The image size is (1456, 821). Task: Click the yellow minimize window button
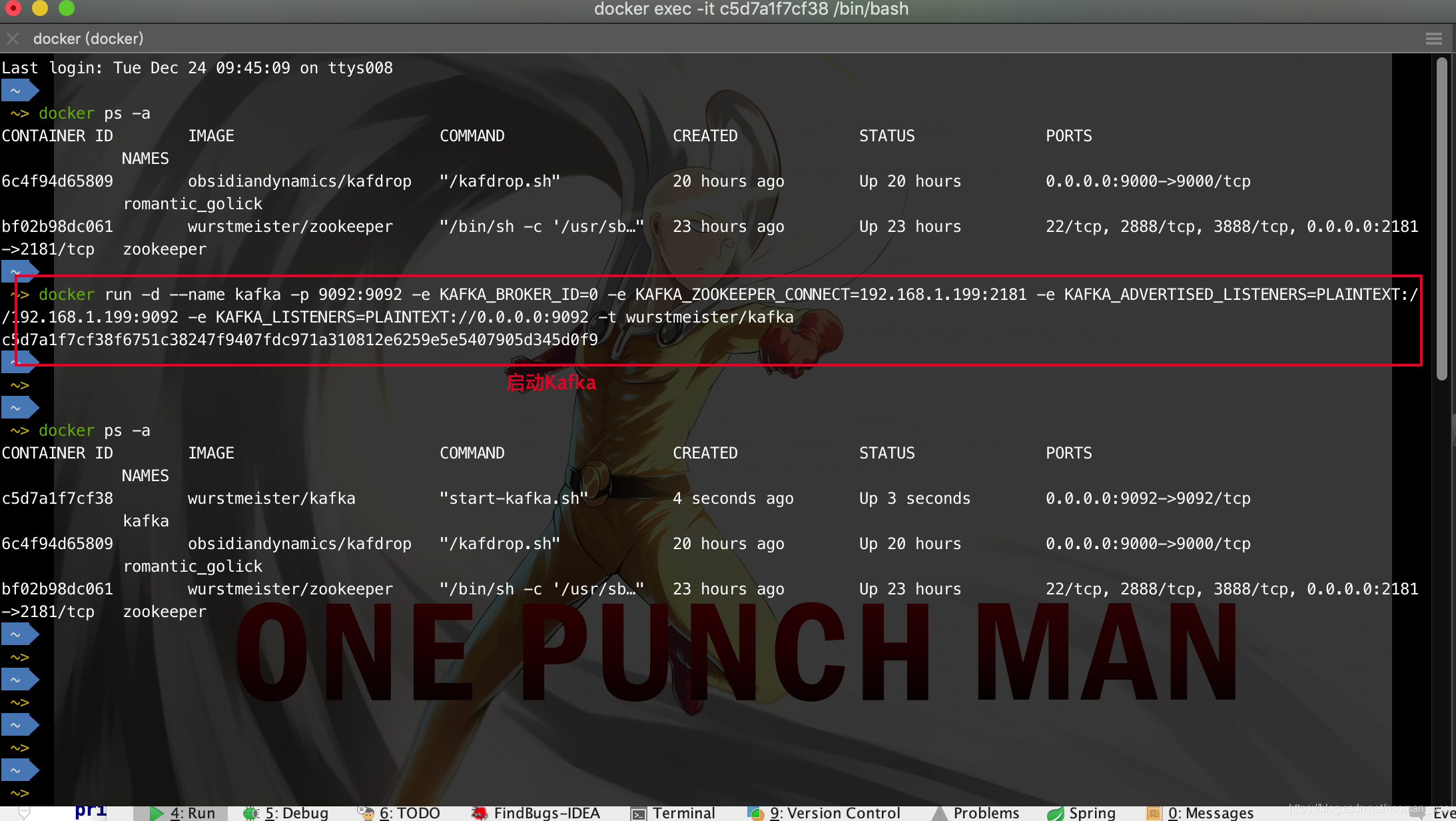click(40, 8)
